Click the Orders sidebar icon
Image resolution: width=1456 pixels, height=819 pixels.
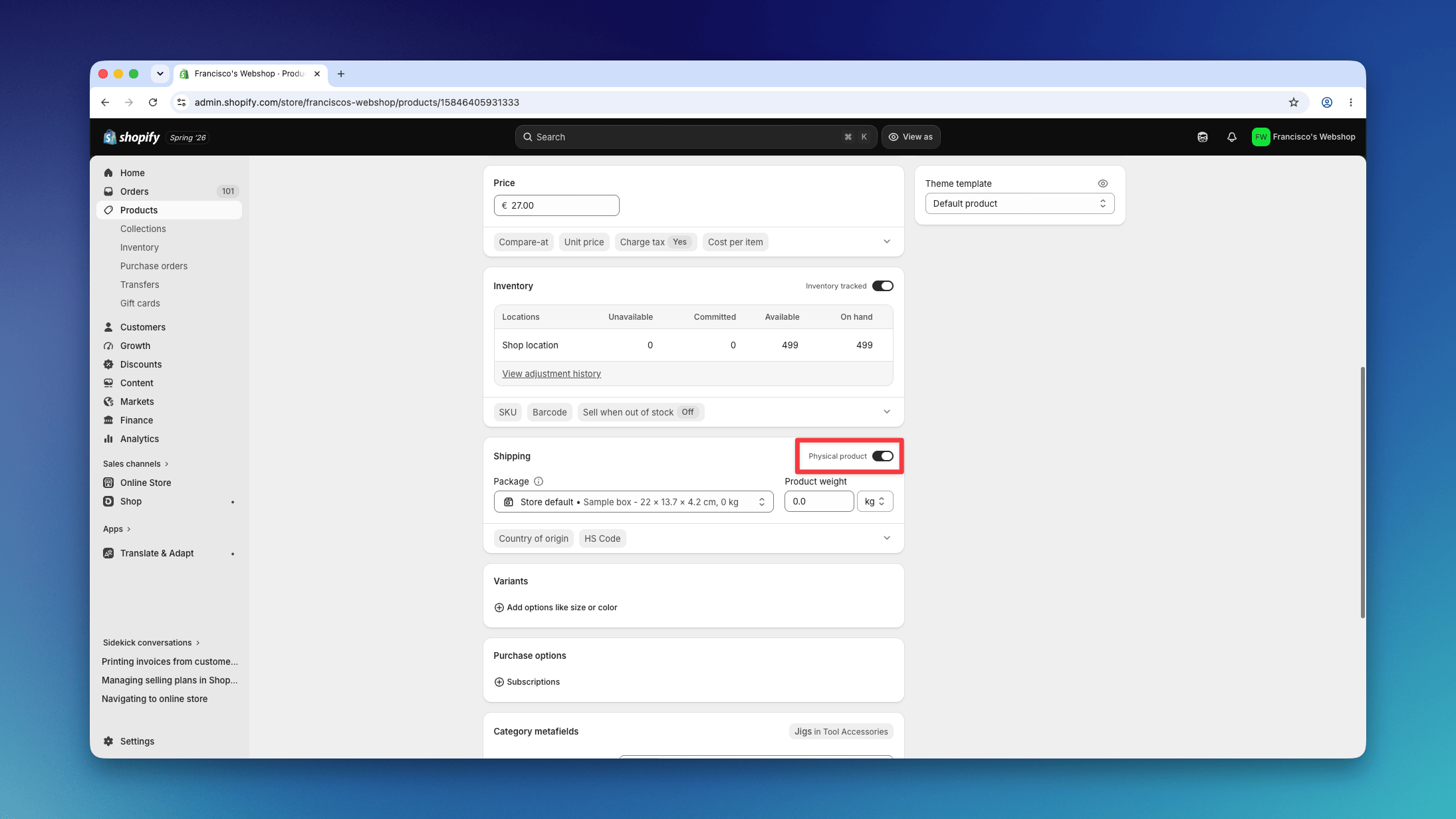(108, 191)
